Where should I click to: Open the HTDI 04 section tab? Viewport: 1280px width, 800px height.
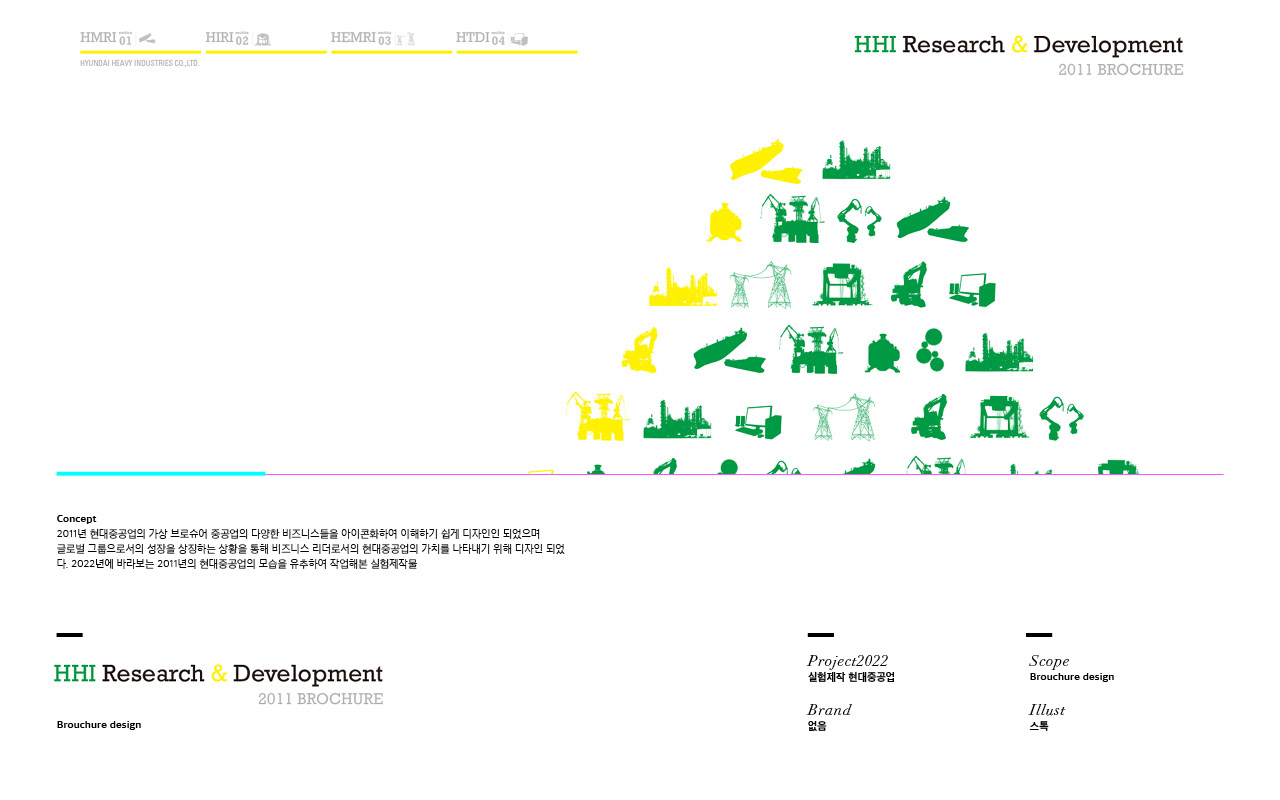click(516, 40)
